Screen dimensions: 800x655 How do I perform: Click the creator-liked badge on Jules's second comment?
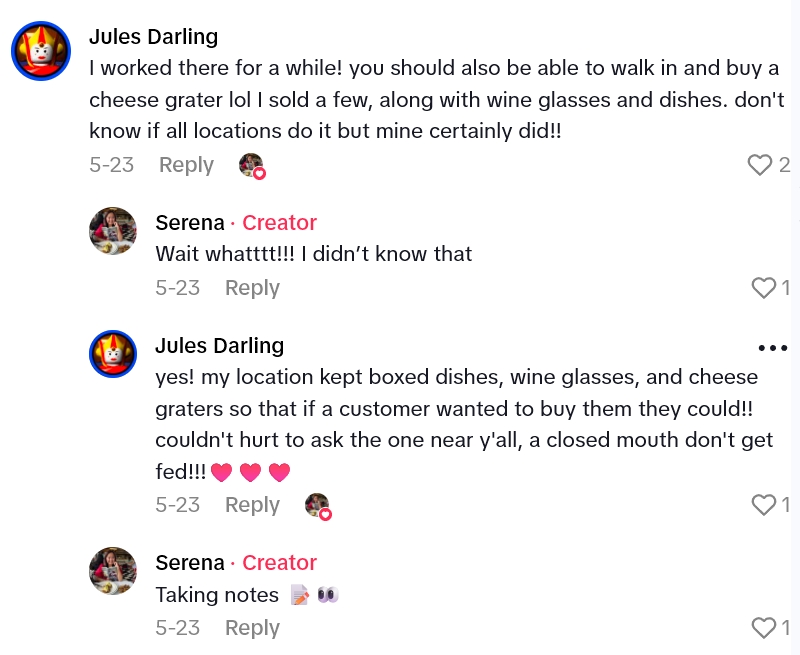tap(319, 505)
